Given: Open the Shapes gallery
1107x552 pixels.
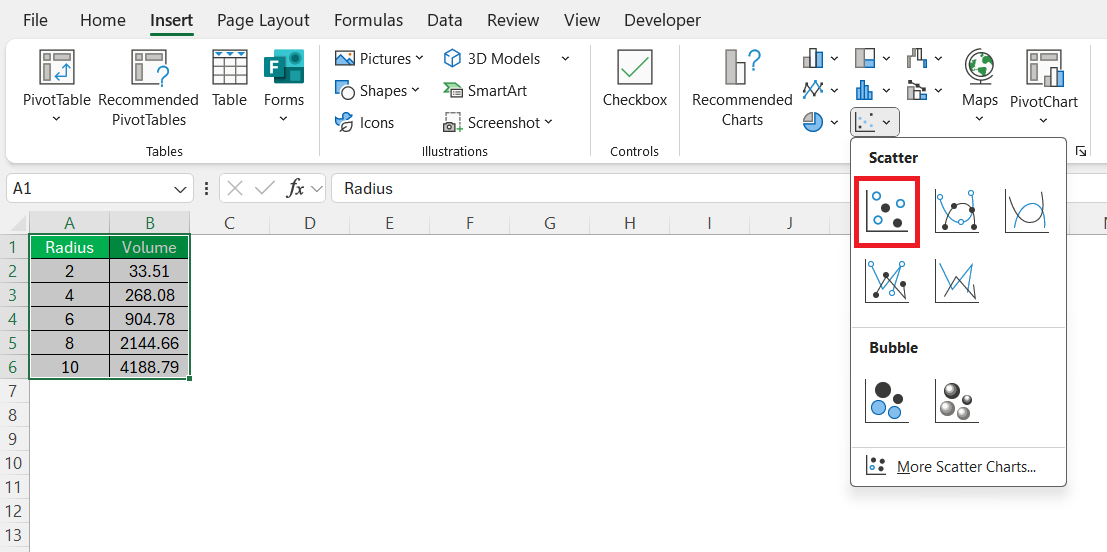Looking at the screenshot, I should pos(378,90).
